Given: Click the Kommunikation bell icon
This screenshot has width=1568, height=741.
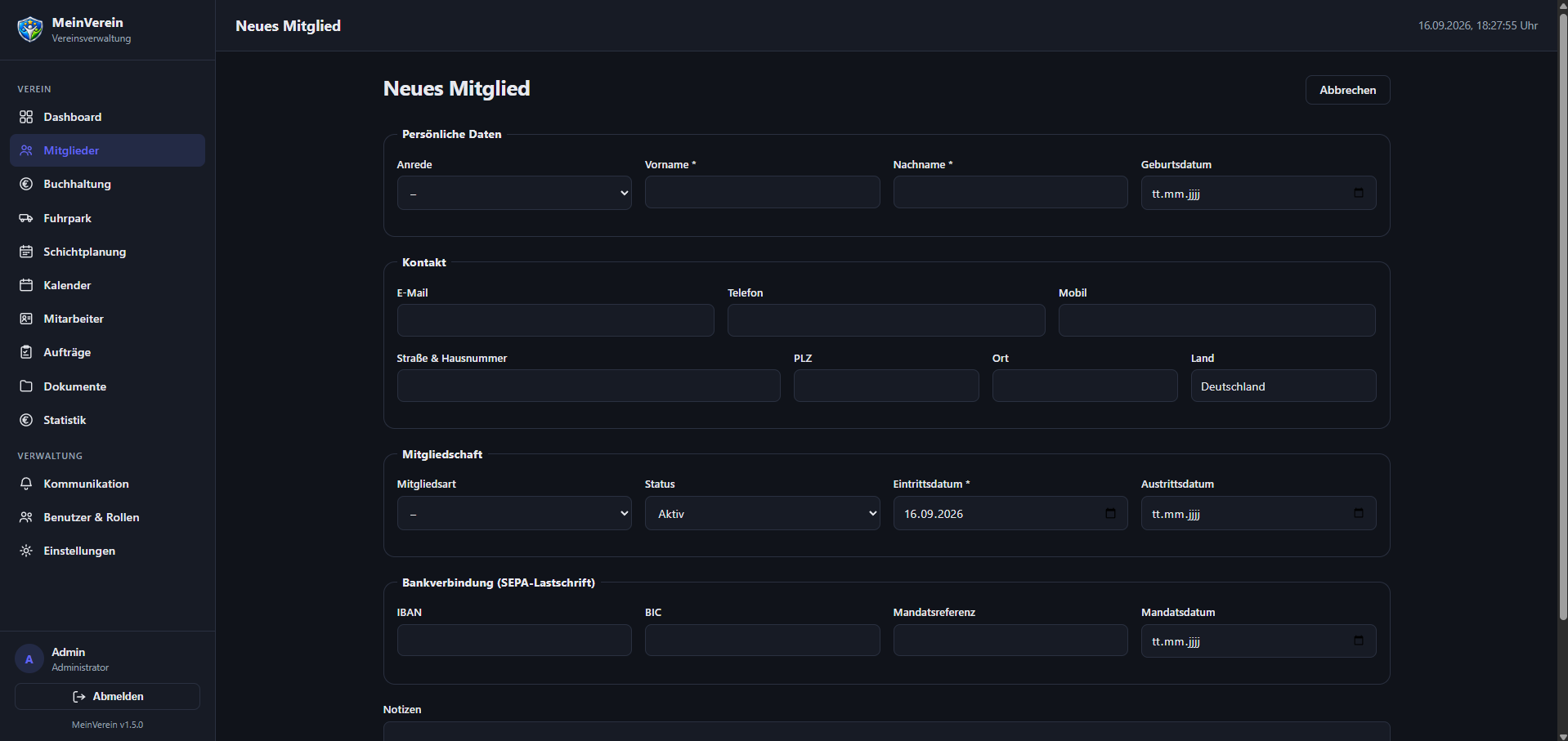Looking at the screenshot, I should tap(26, 484).
